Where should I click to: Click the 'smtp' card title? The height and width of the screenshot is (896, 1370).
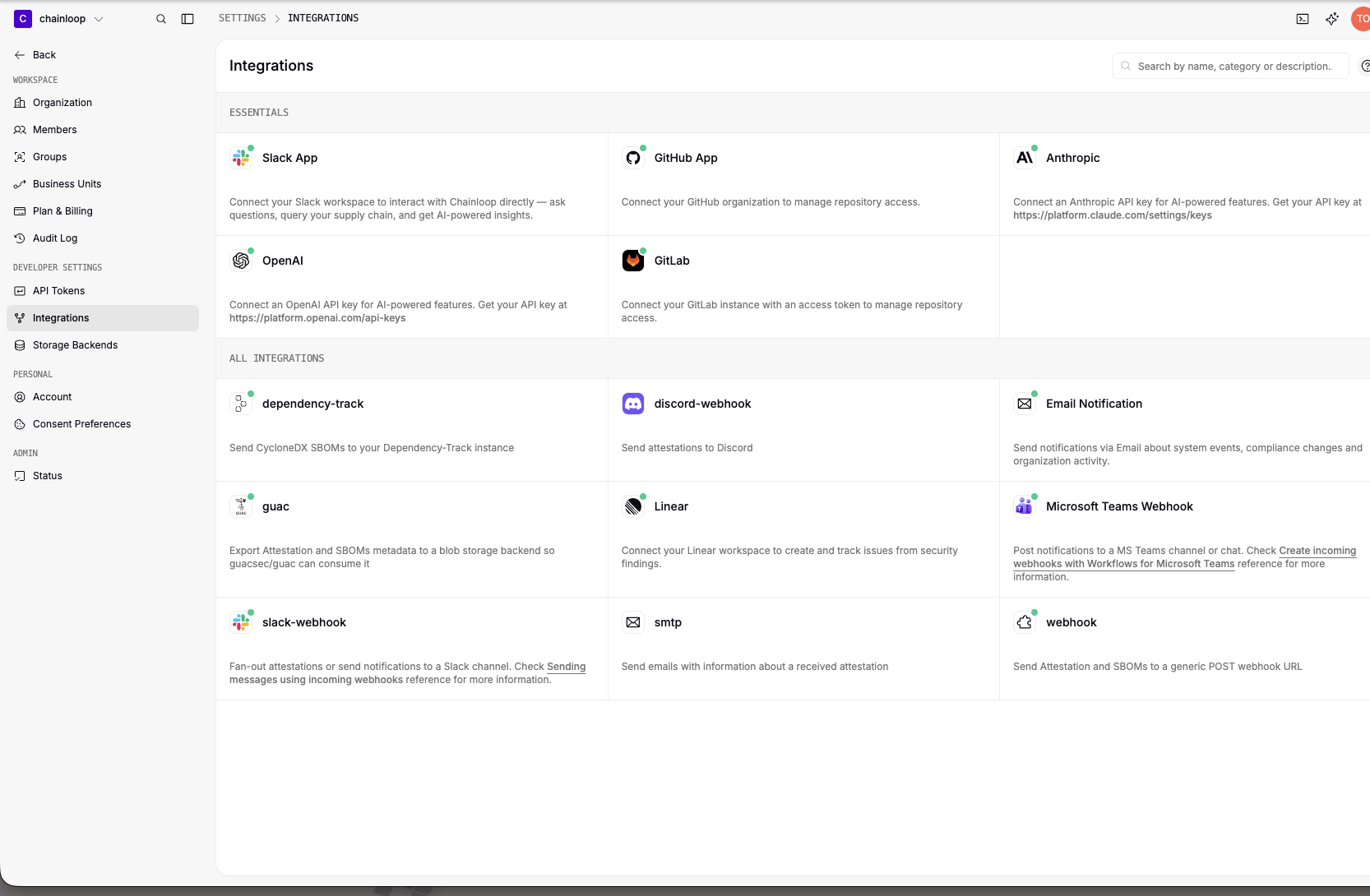pos(668,622)
